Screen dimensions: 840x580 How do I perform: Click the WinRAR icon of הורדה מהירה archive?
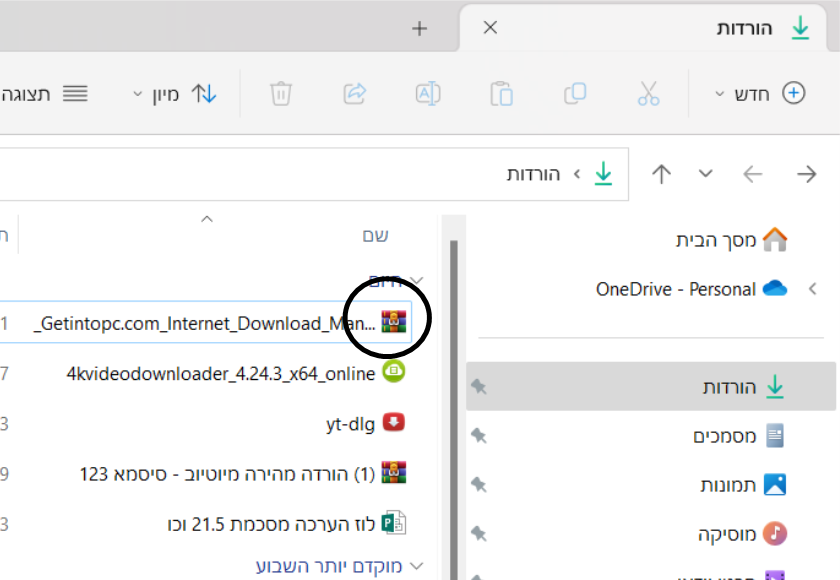click(x=394, y=473)
